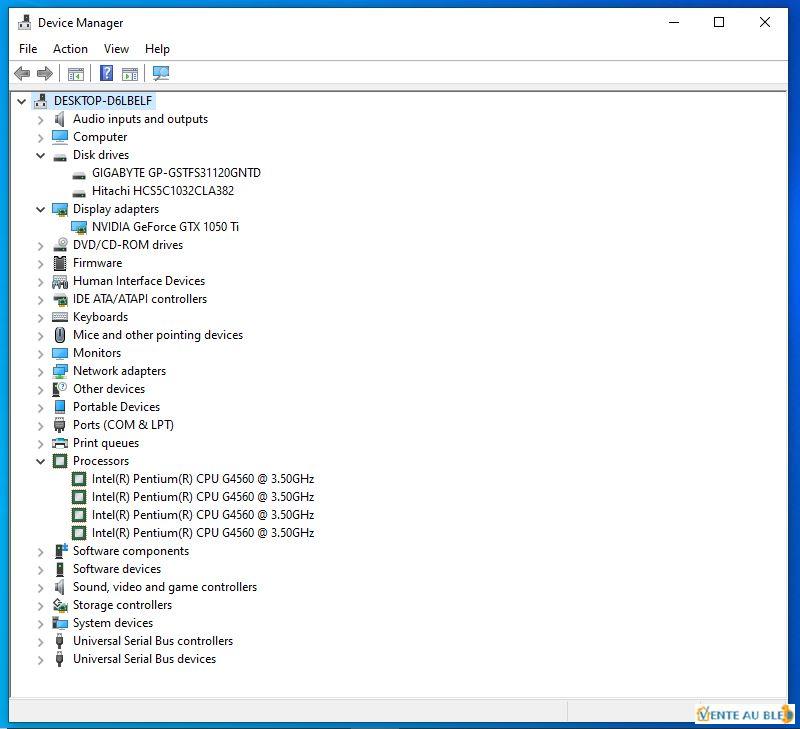Viewport: 800px width, 729px height.
Task: Collapse the Display adapters category
Action: tap(40, 209)
